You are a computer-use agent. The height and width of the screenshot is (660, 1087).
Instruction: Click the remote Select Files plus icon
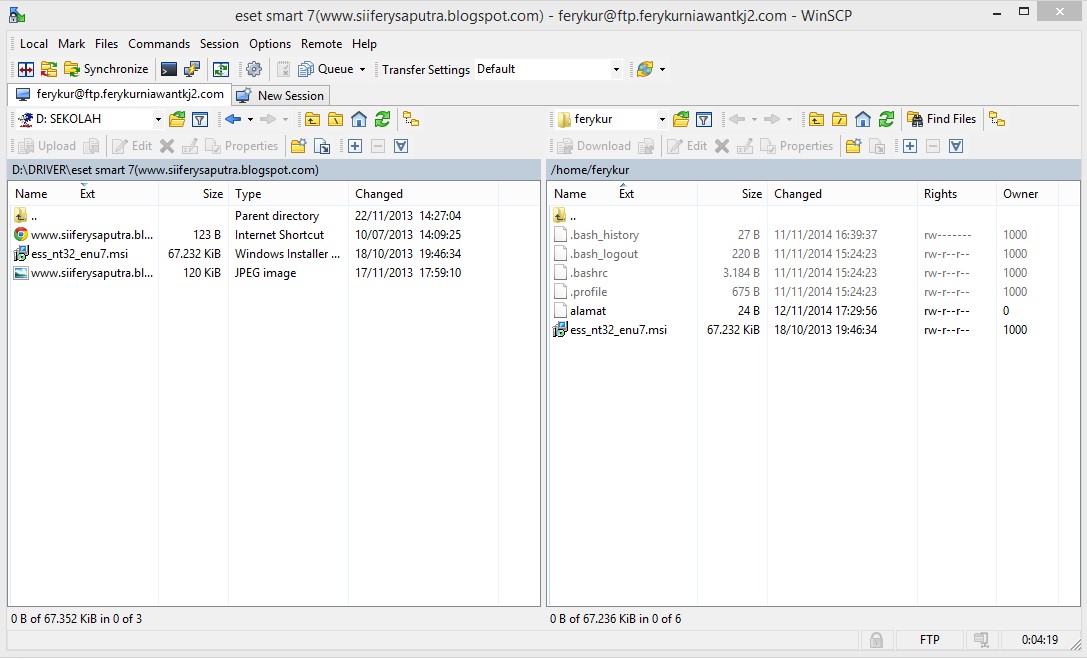point(910,146)
